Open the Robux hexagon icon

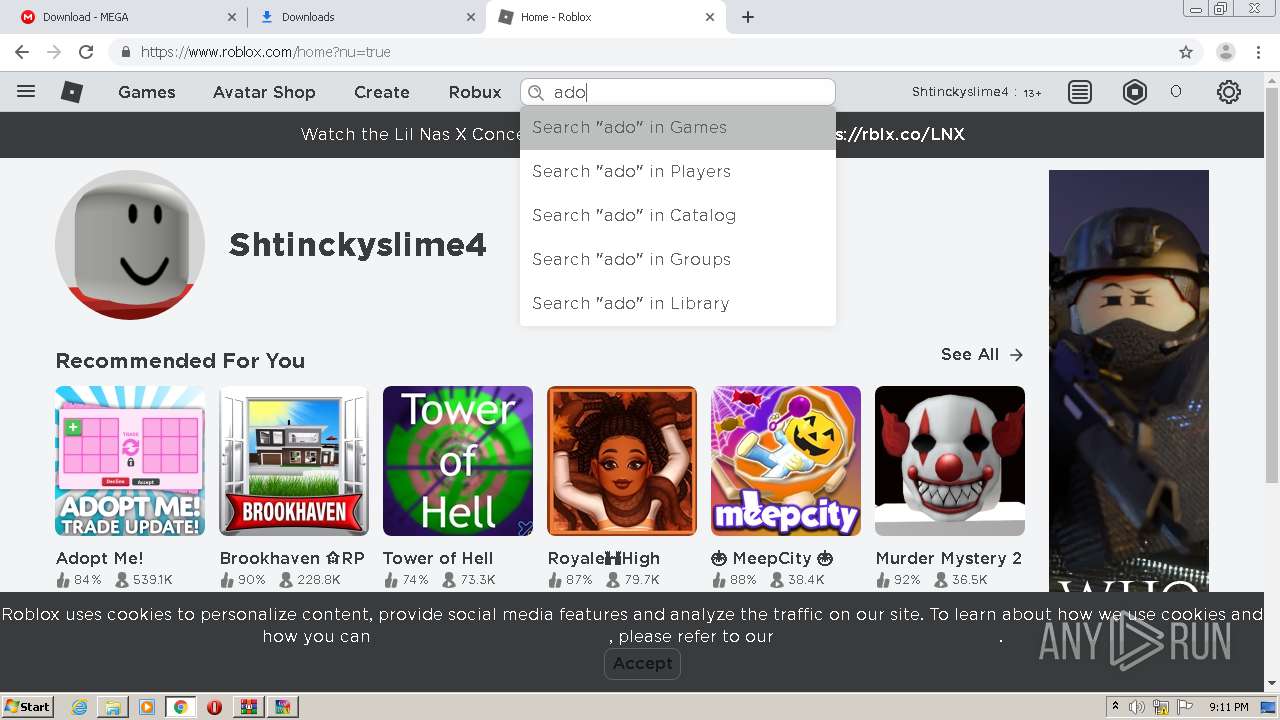coord(1135,92)
